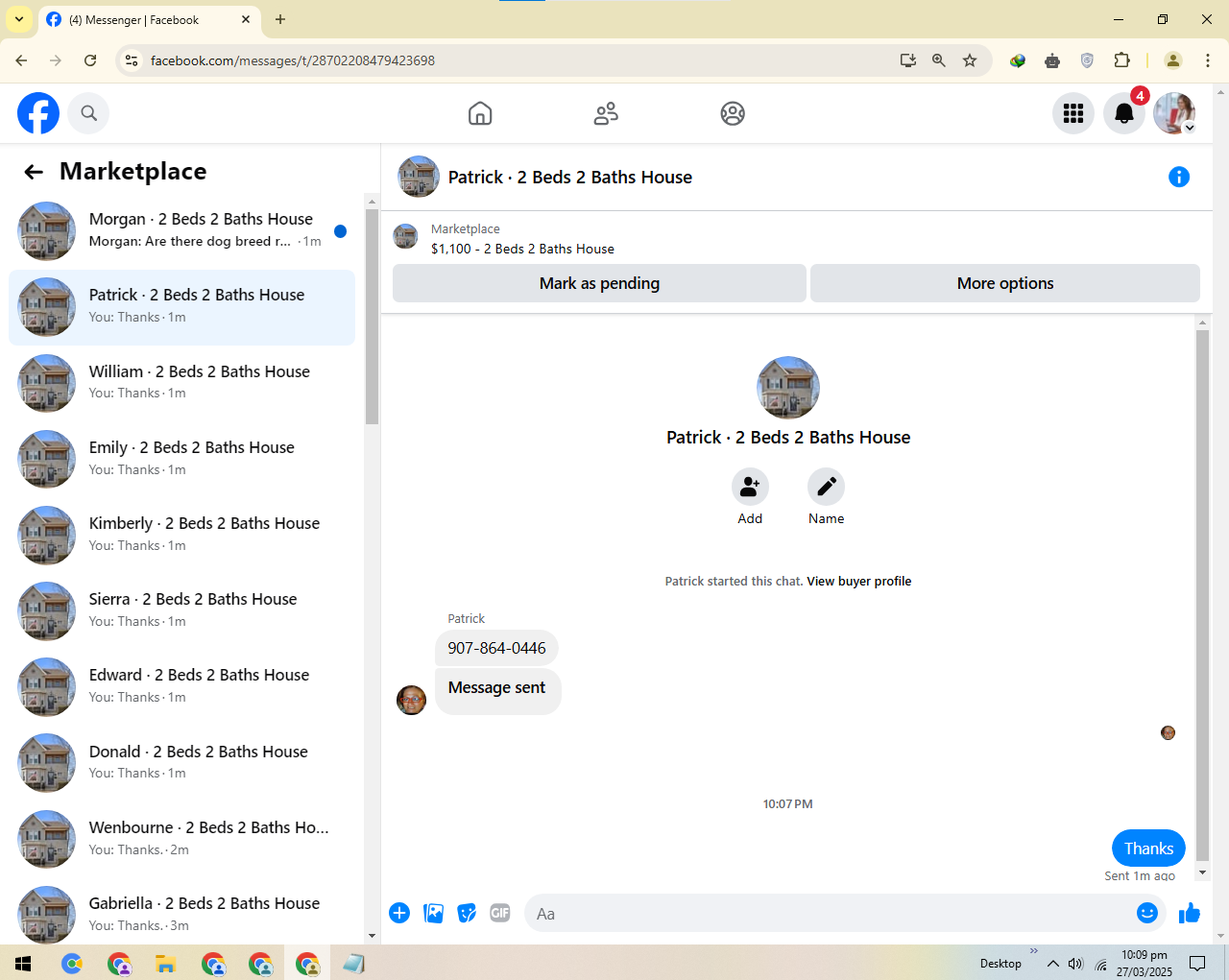Open File Explorer from the taskbar
1229x980 pixels.
point(165,964)
